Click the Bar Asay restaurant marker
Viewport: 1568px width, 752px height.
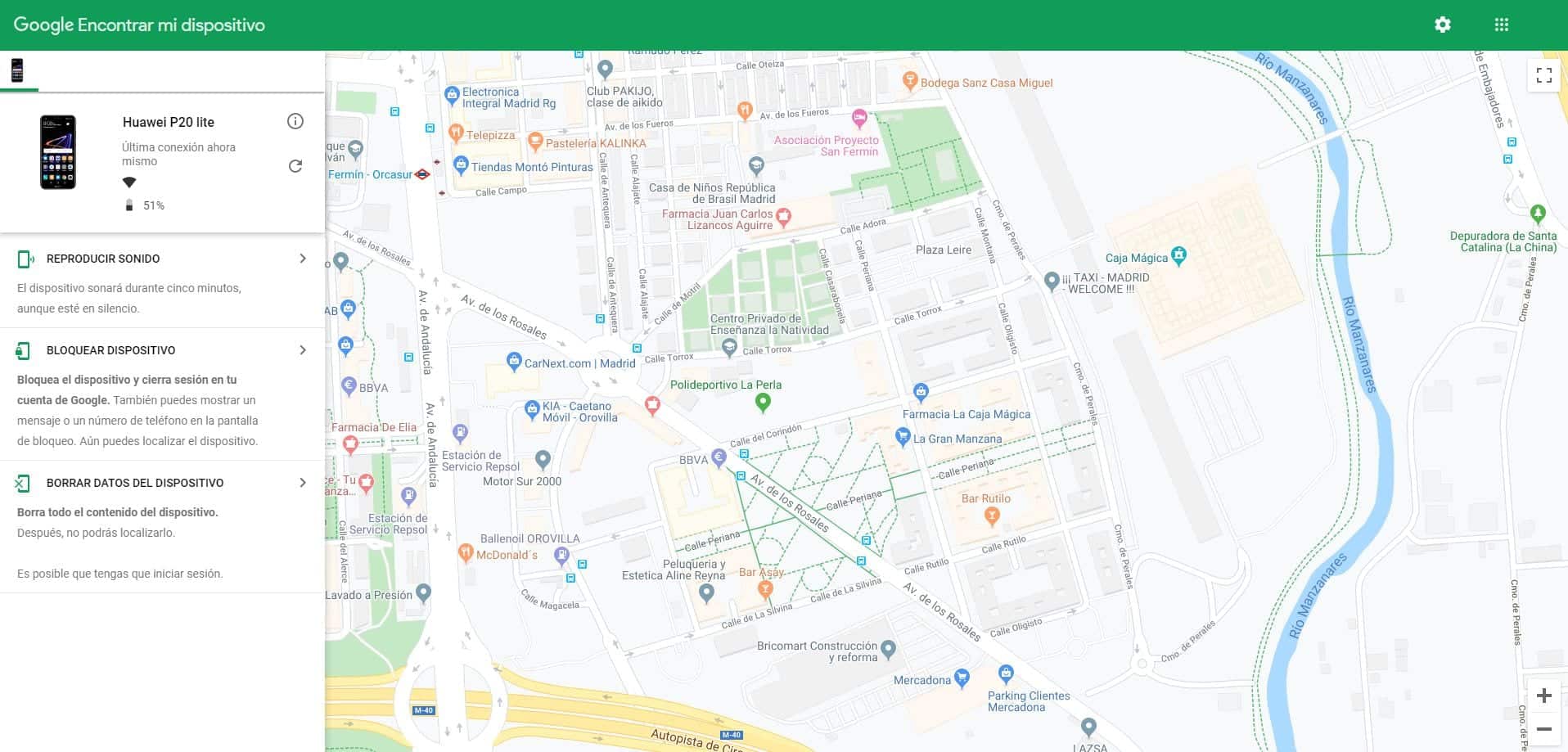[765, 588]
